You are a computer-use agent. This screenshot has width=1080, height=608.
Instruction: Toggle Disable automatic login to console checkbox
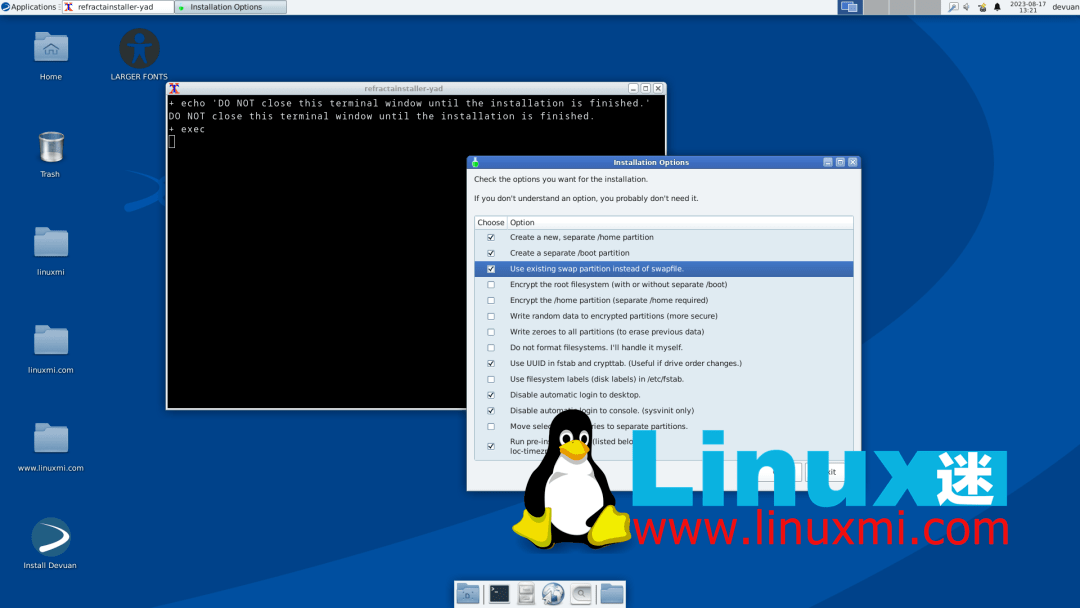(491, 411)
